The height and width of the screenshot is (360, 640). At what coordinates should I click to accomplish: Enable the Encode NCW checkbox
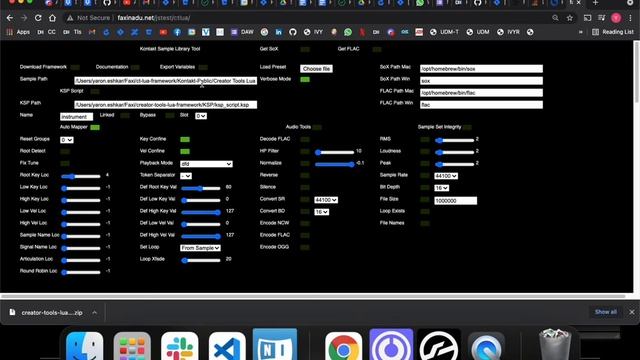coord(305,223)
